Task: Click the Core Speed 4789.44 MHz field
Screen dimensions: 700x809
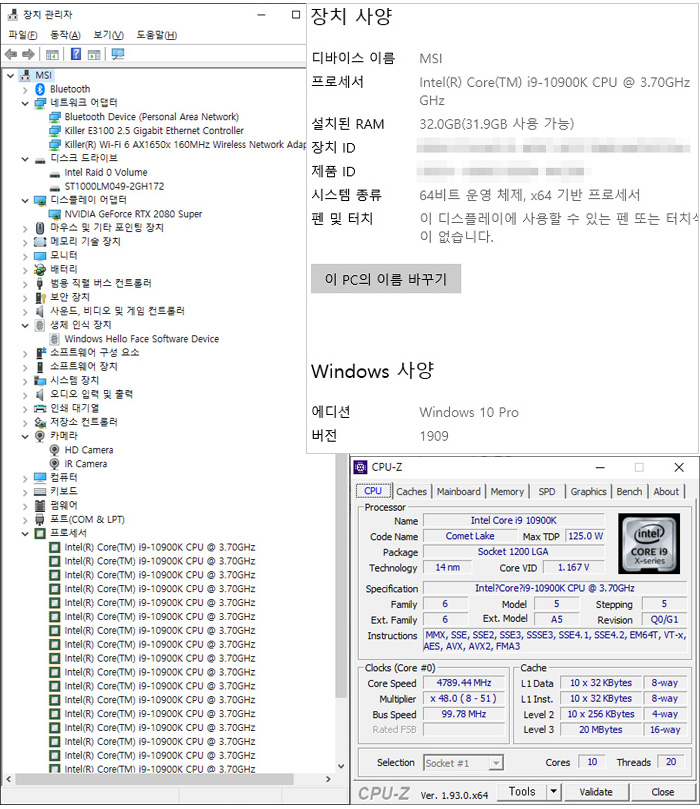Action: tap(463, 683)
